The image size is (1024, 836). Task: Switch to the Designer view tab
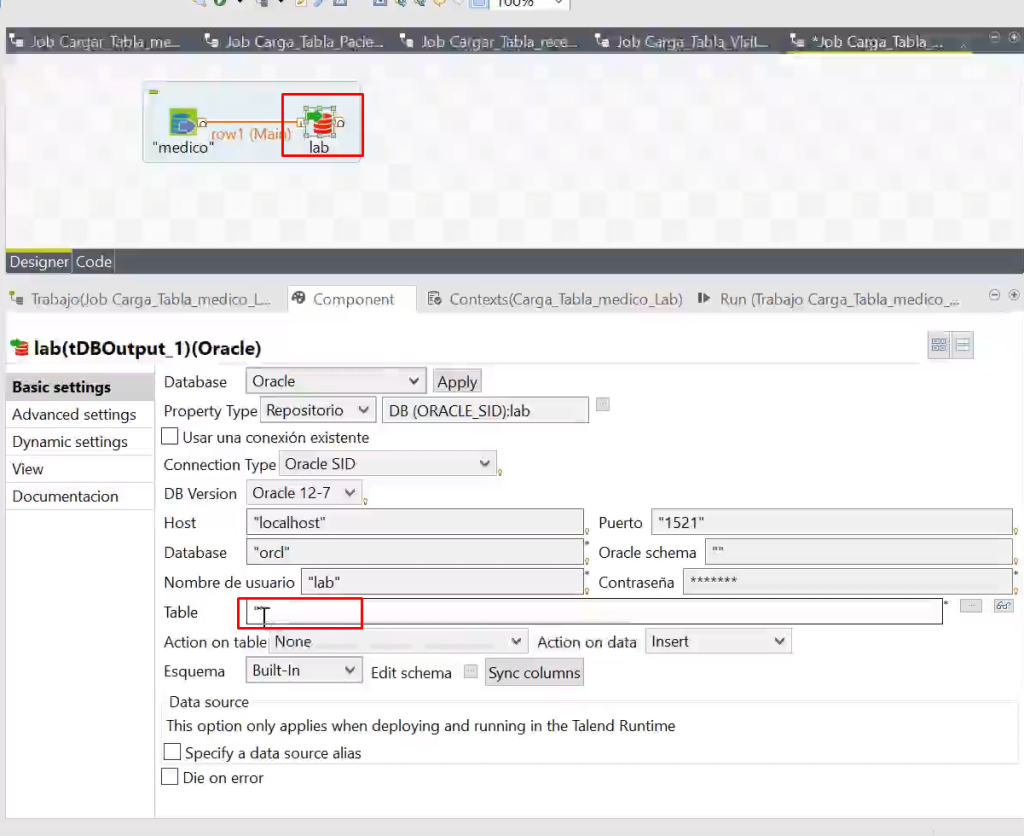point(39,262)
